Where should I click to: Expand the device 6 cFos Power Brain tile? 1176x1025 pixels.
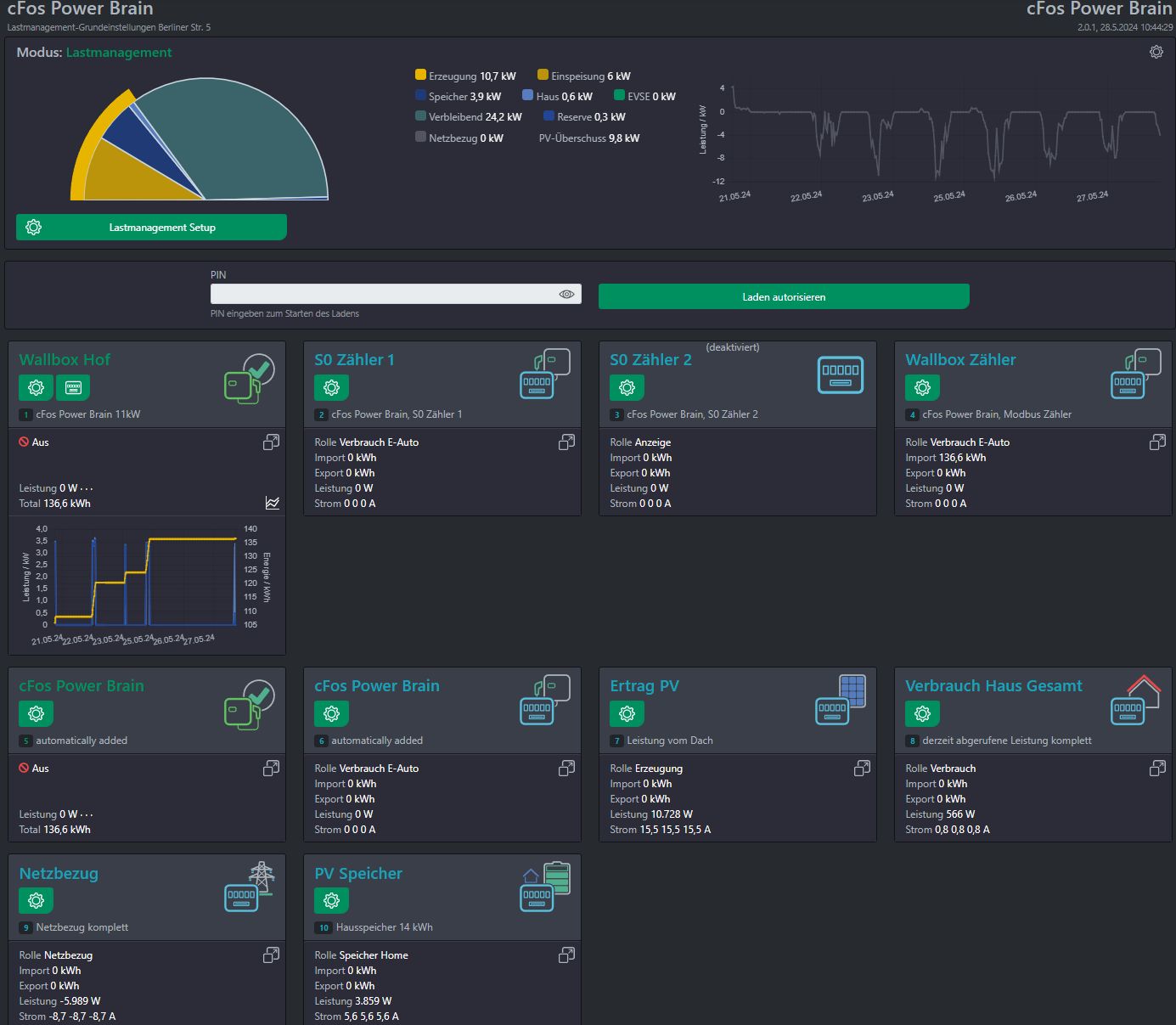(x=566, y=769)
